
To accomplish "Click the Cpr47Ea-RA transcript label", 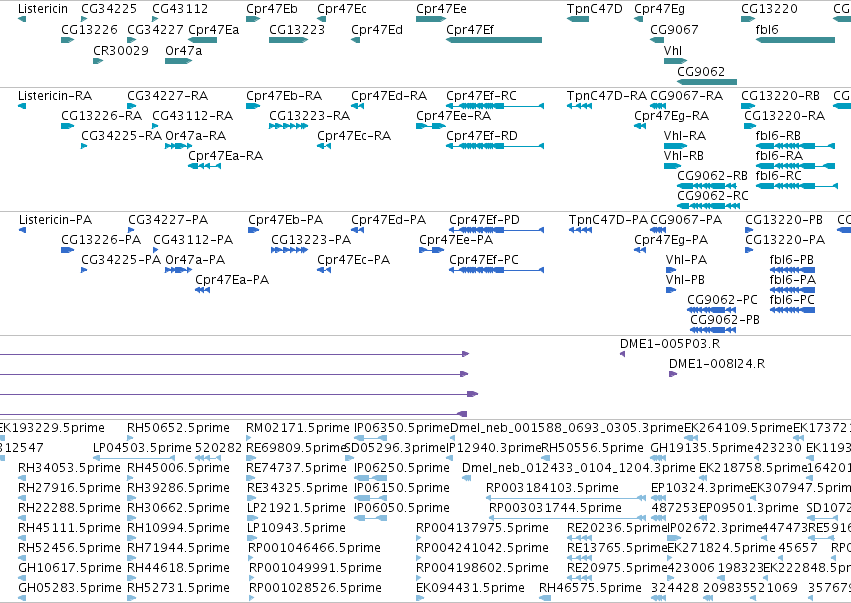I will pyautogui.click(x=225, y=156).
